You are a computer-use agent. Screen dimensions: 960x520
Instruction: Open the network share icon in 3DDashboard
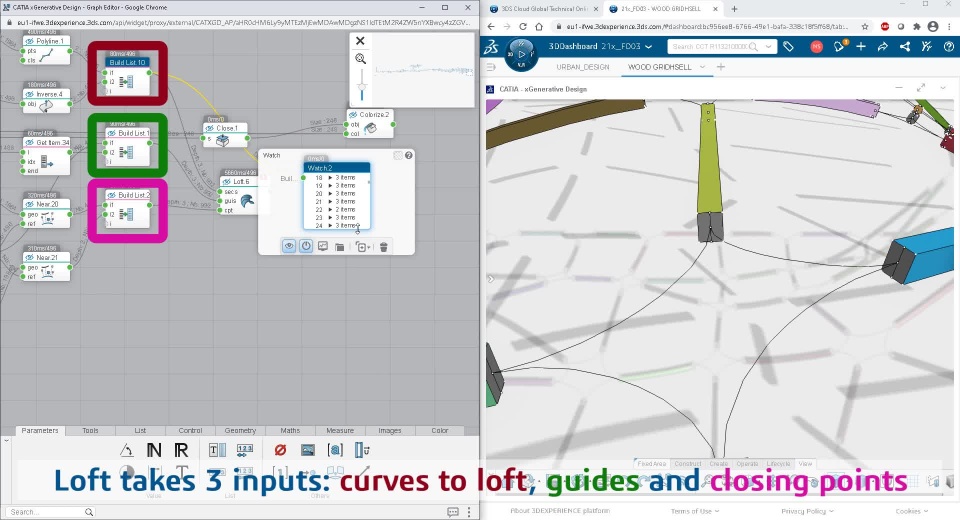[905, 47]
